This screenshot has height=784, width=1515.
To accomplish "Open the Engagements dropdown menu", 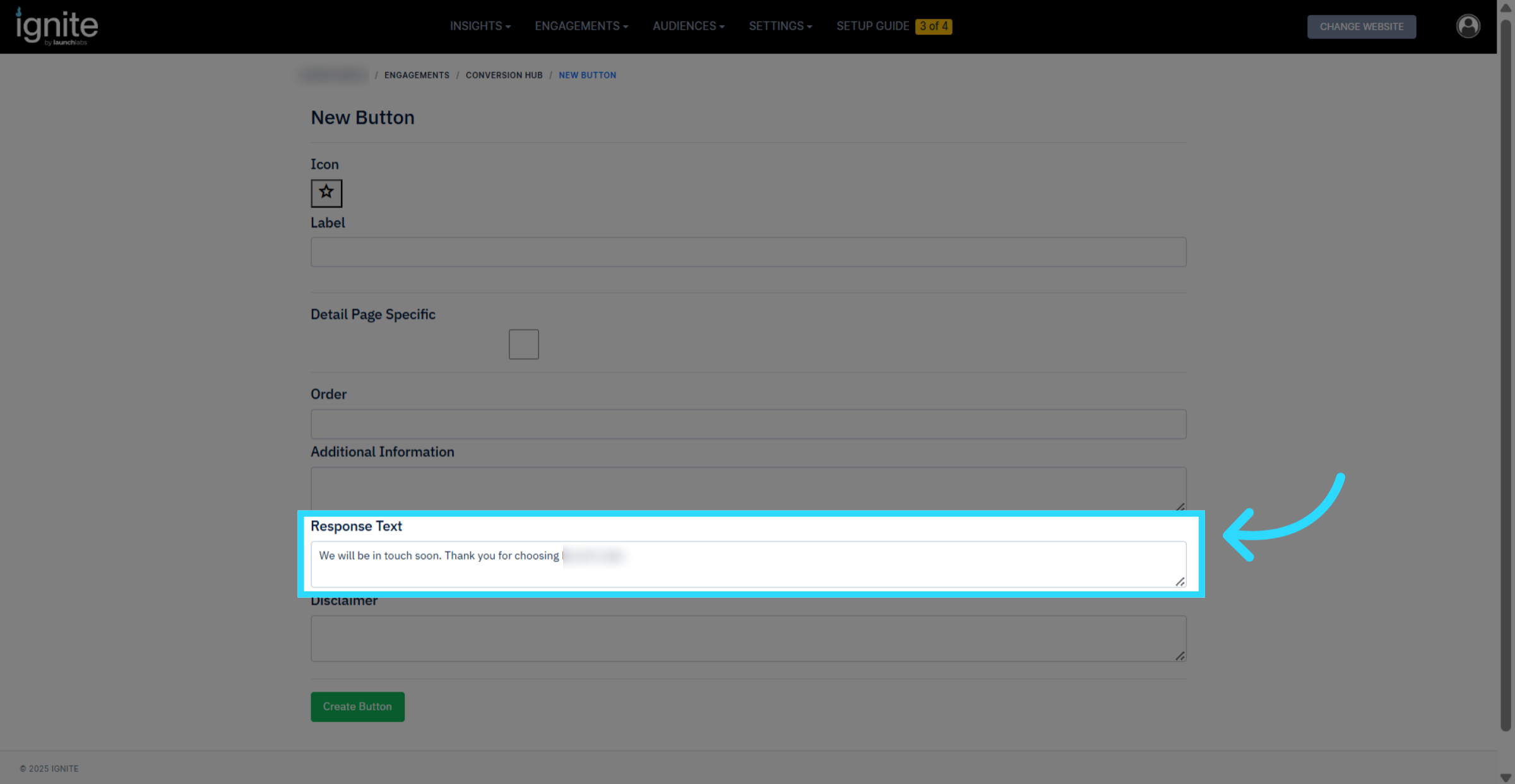I will click(581, 26).
